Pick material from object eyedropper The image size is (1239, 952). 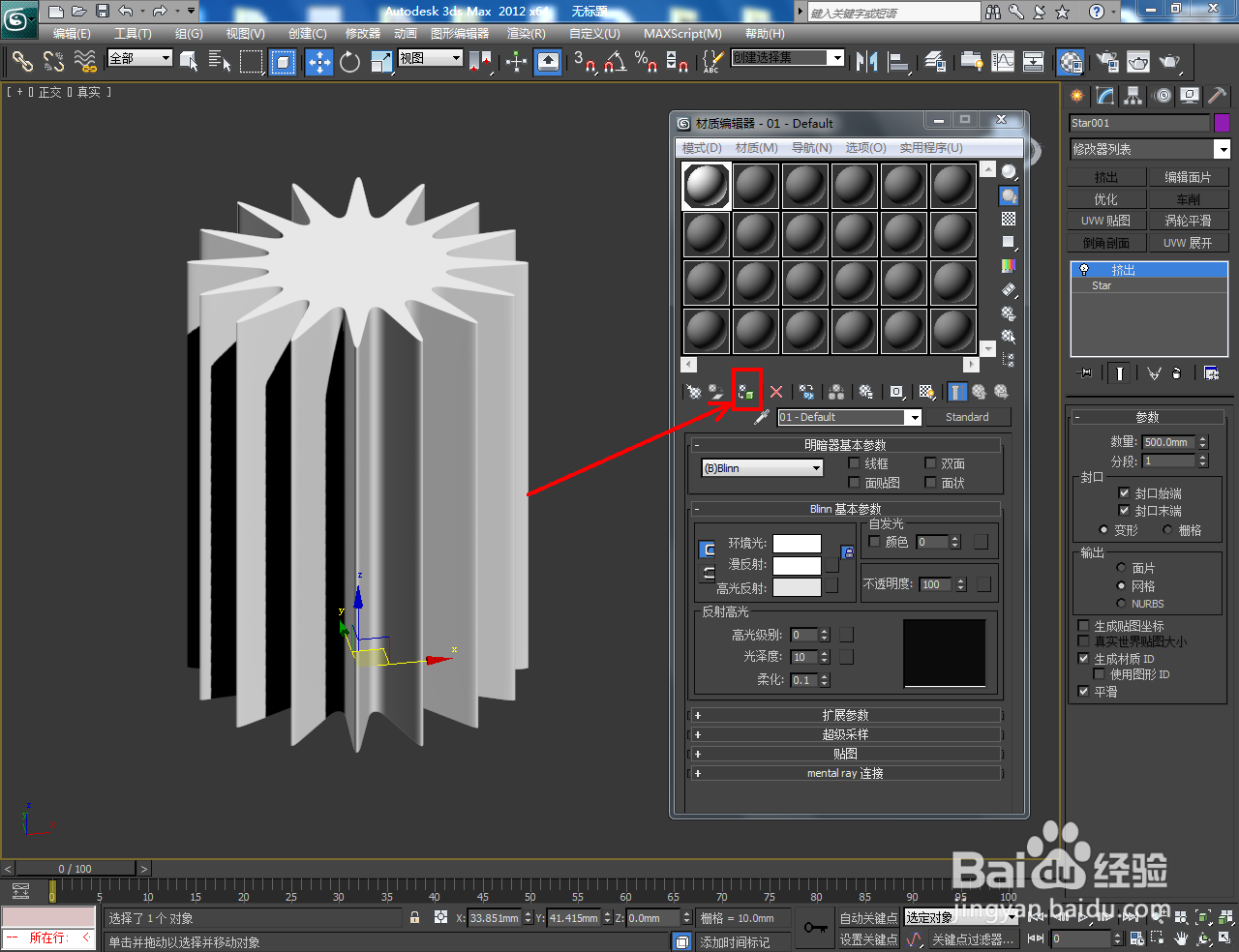[762, 417]
